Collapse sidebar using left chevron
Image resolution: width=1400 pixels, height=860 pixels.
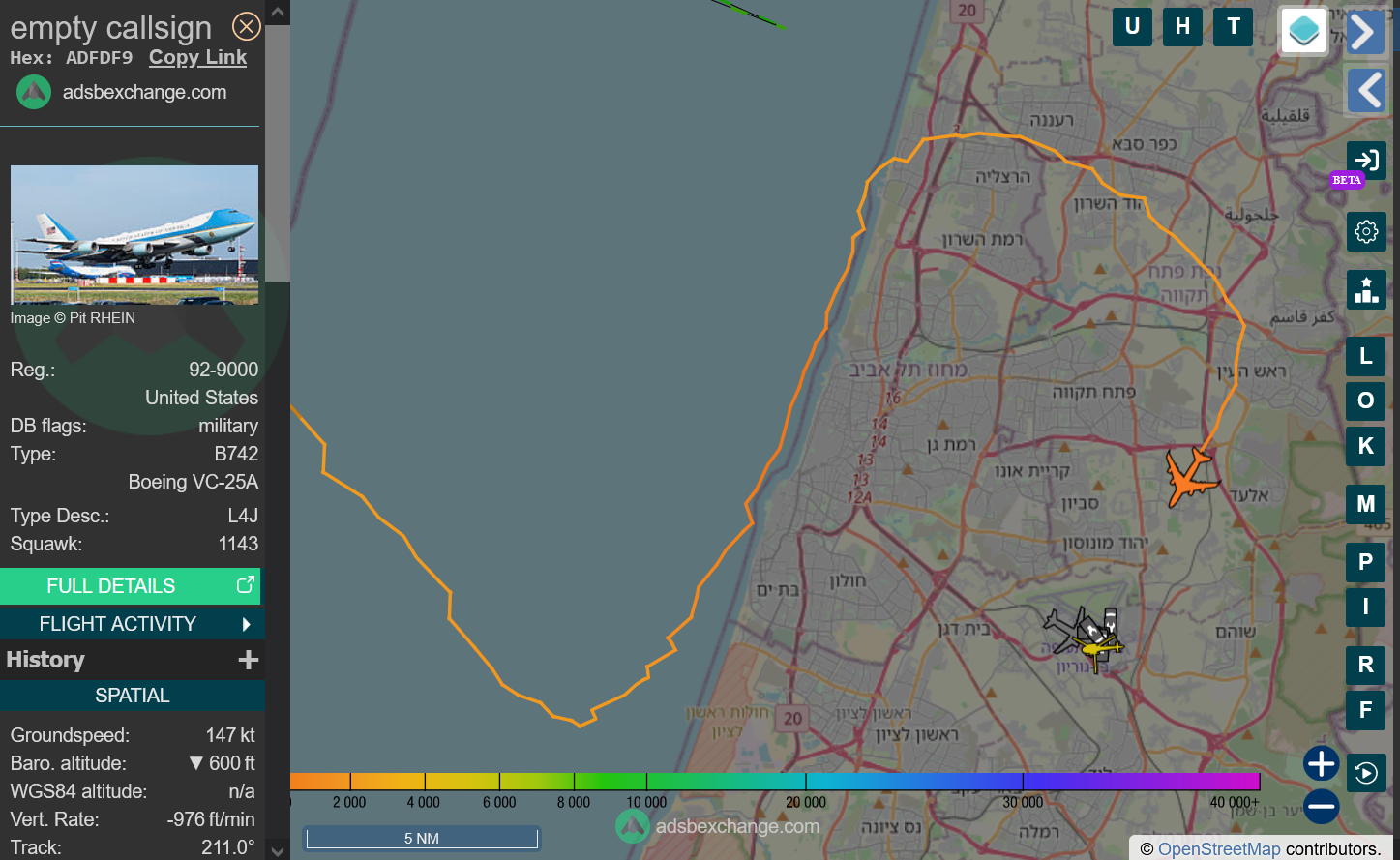tap(1365, 91)
